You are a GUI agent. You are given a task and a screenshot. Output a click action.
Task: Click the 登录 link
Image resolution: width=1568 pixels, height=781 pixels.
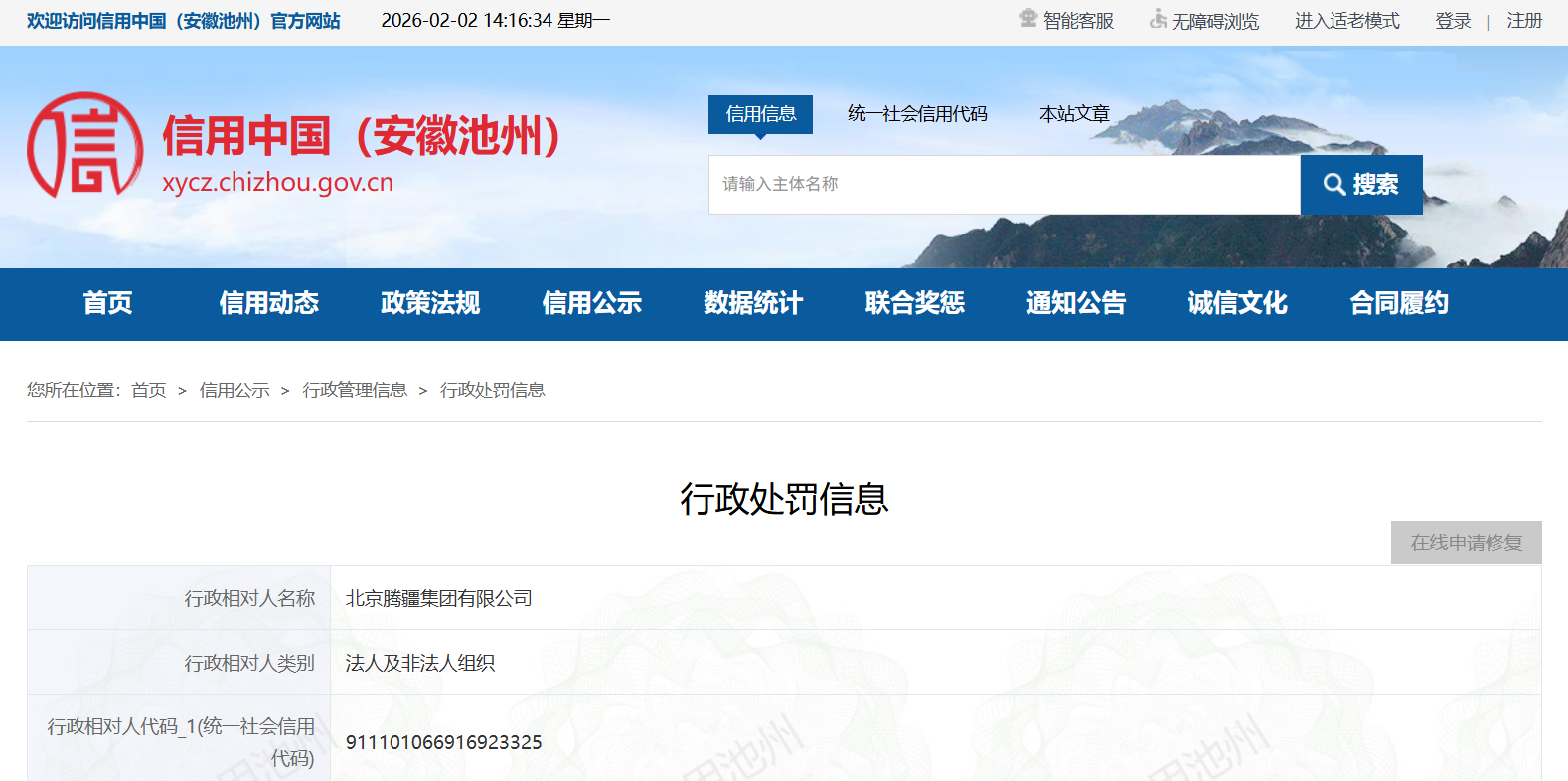click(x=1453, y=21)
